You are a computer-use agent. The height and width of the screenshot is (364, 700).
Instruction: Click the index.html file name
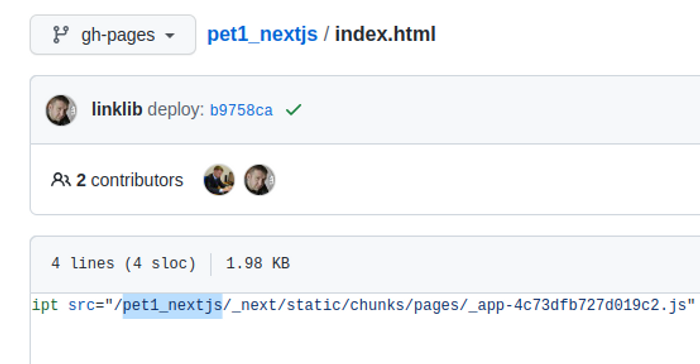click(x=385, y=34)
